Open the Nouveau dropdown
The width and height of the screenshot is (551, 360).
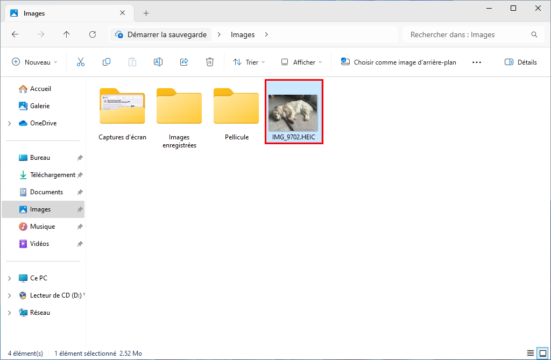point(34,62)
